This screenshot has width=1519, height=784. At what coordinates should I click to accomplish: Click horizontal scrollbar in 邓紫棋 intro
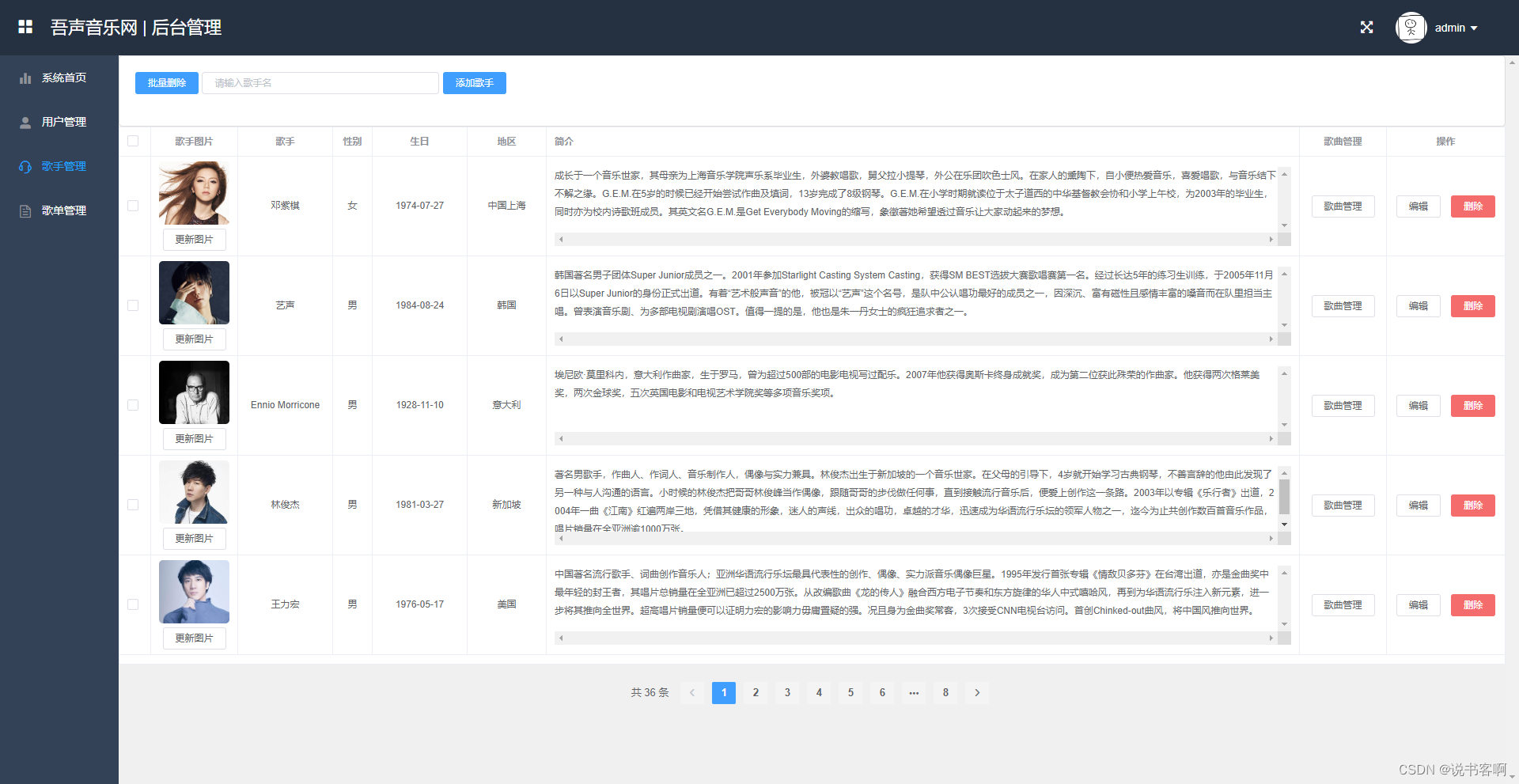click(916, 239)
